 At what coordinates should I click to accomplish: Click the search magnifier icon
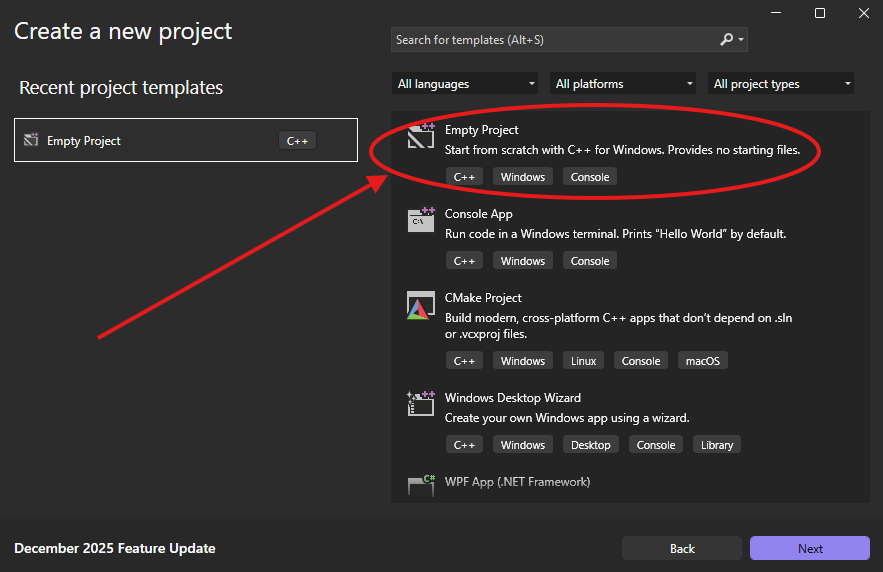(x=726, y=39)
